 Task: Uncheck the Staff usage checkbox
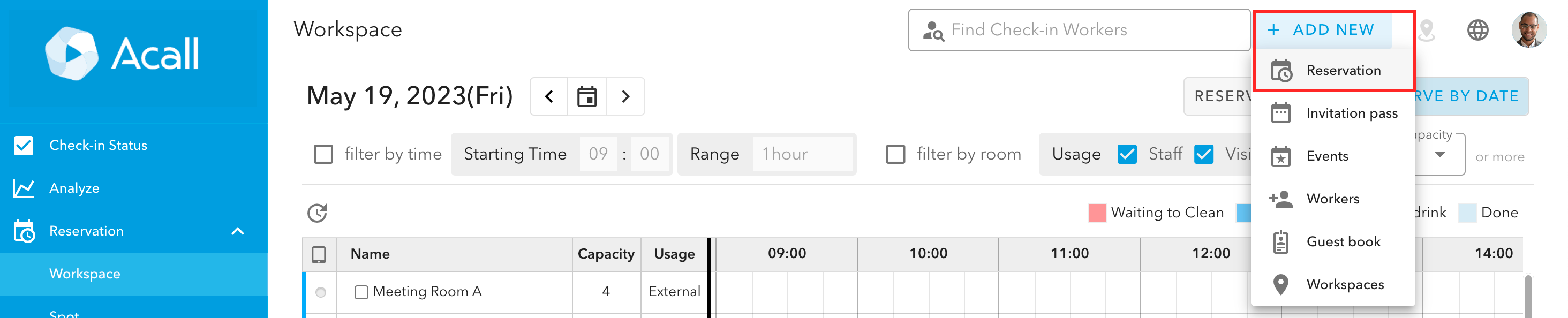[1127, 154]
